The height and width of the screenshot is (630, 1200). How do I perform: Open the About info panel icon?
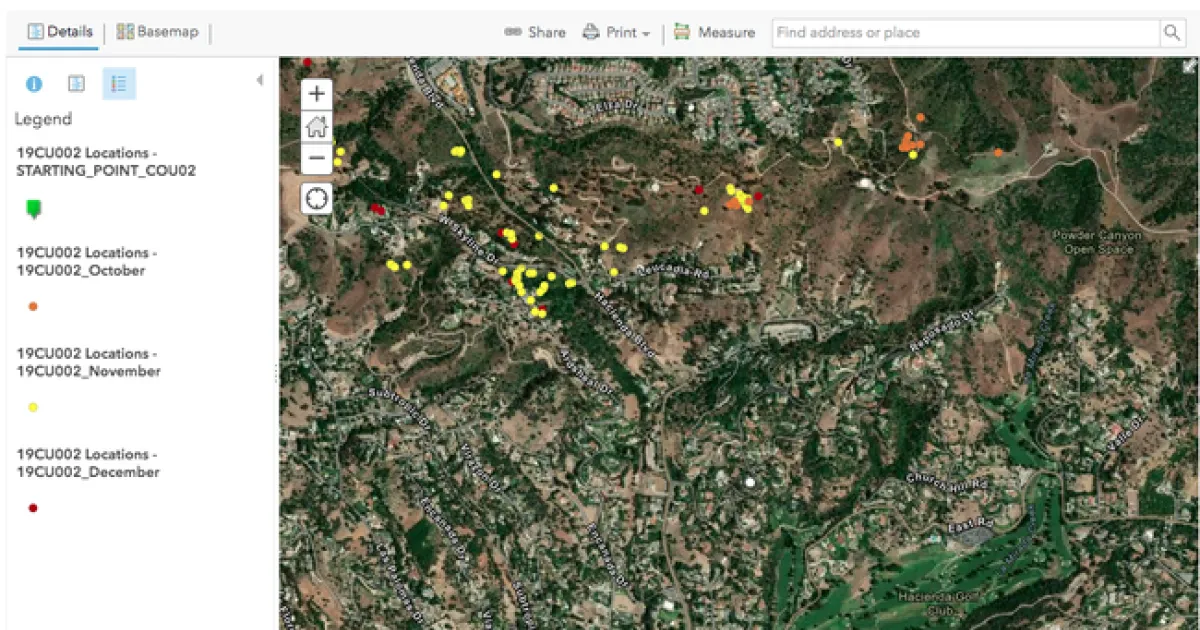click(34, 84)
